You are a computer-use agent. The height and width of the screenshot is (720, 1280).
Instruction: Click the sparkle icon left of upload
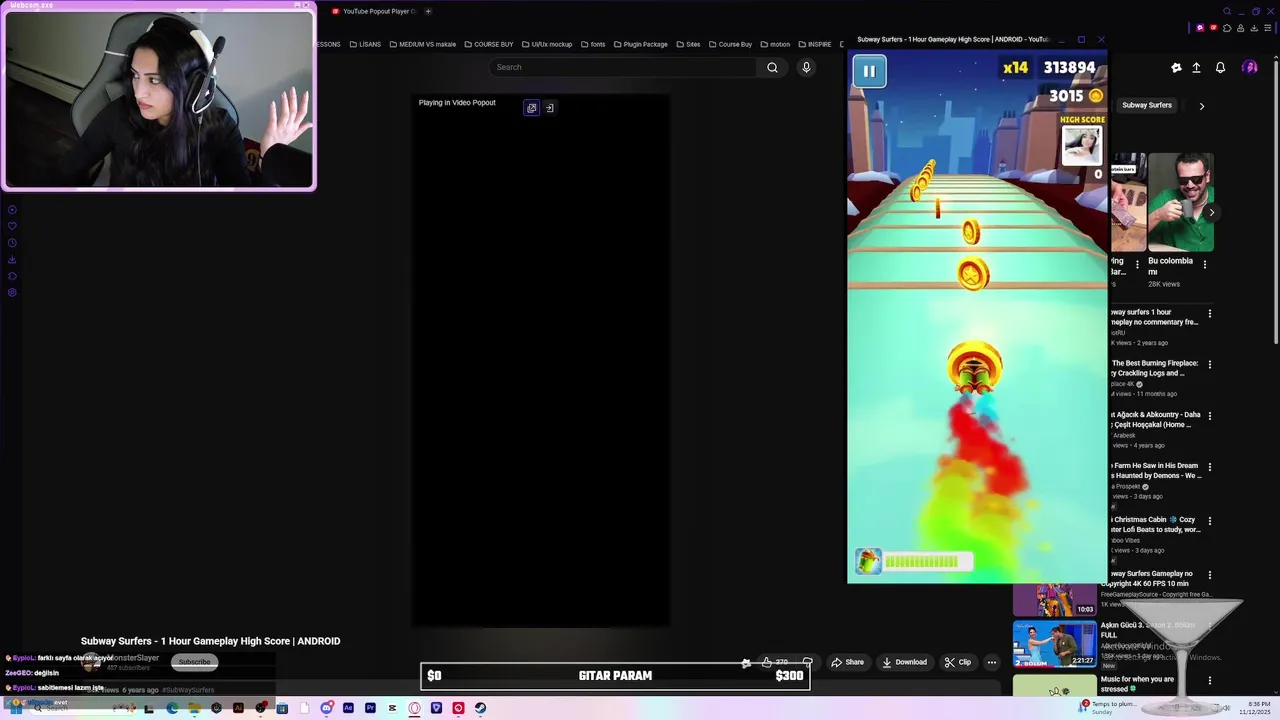[x=1176, y=67]
